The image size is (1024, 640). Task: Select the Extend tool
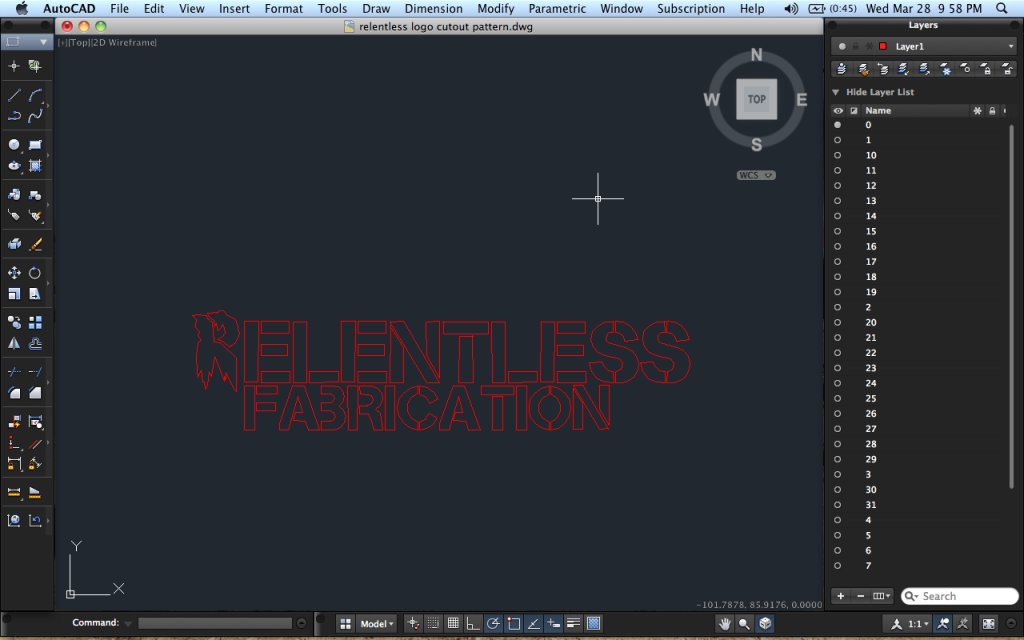point(35,372)
